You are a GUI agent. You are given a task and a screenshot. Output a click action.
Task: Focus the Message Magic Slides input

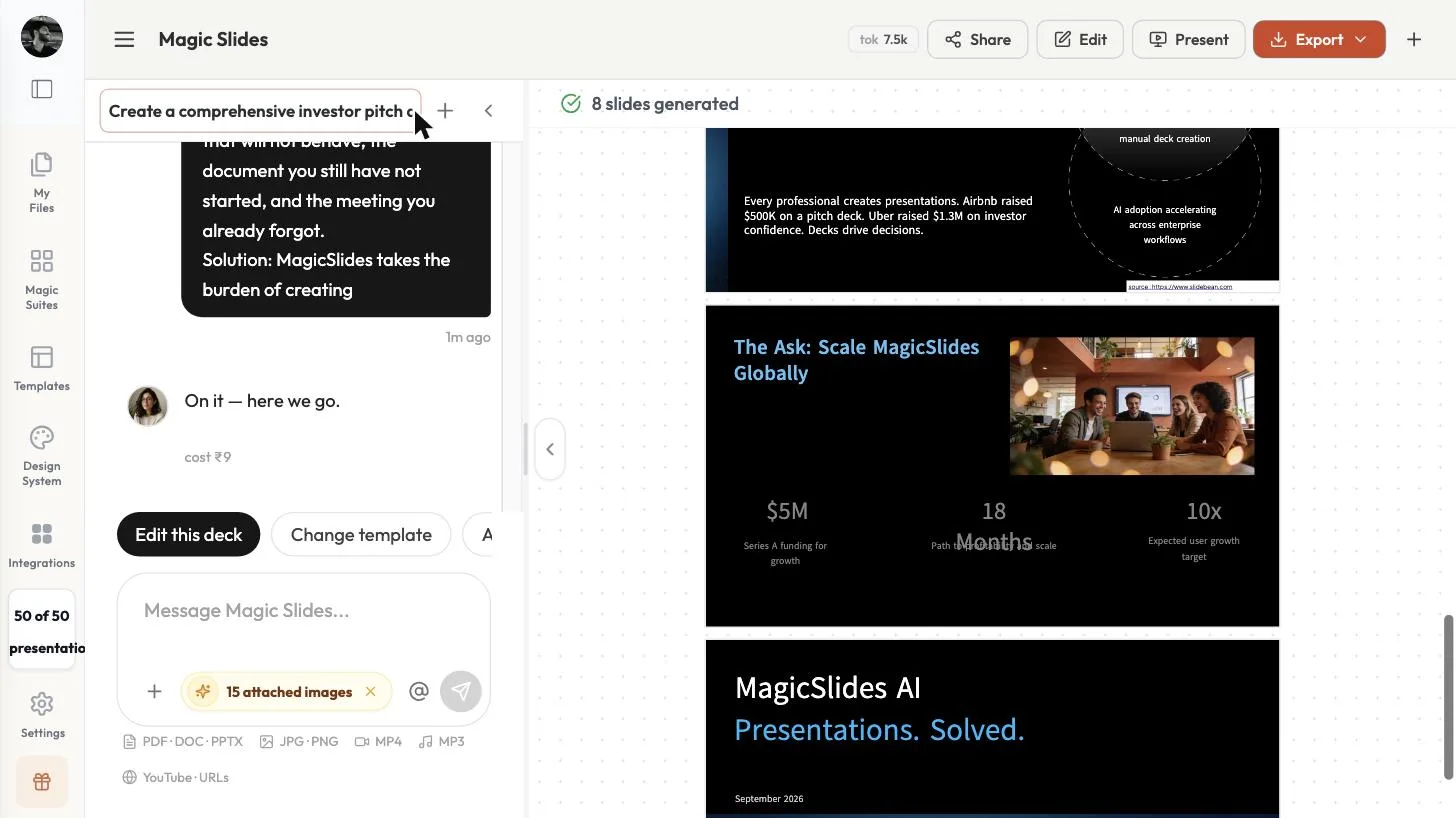point(304,611)
